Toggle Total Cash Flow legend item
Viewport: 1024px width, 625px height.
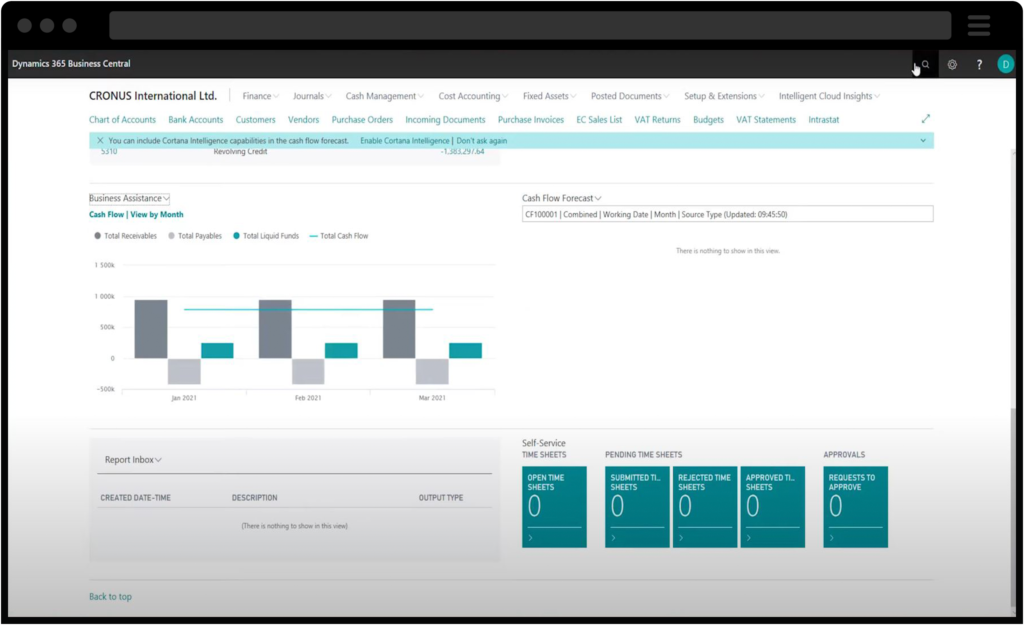(x=338, y=236)
